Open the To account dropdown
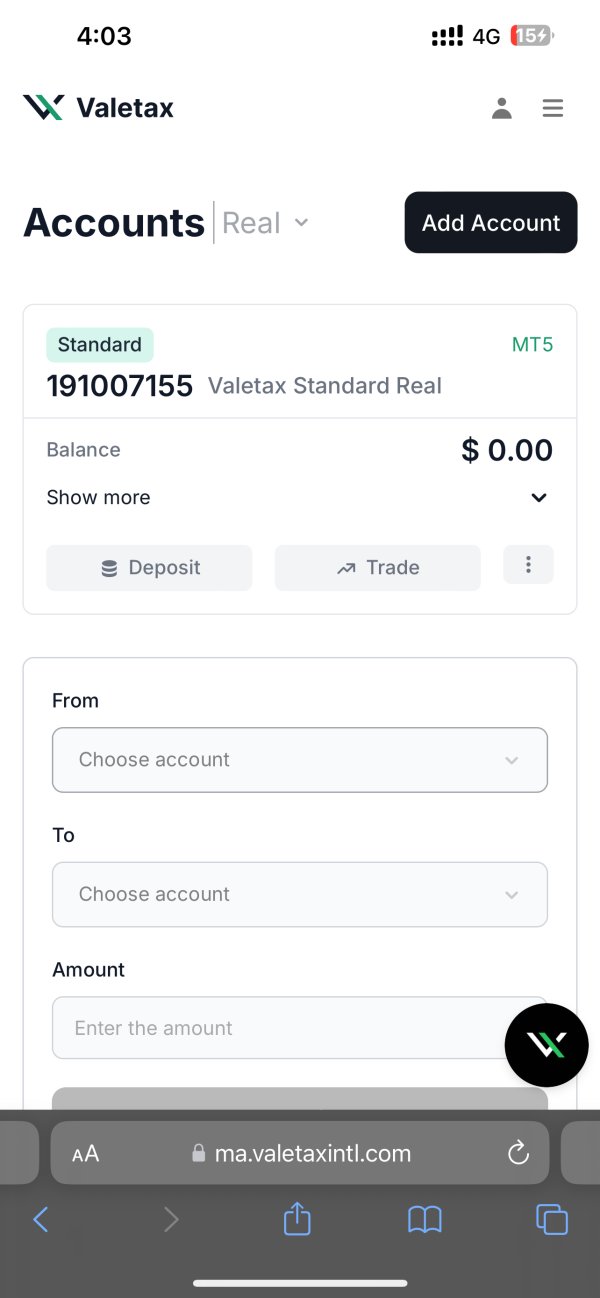Viewport: 600px width, 1298px height. tap(299, 894)
